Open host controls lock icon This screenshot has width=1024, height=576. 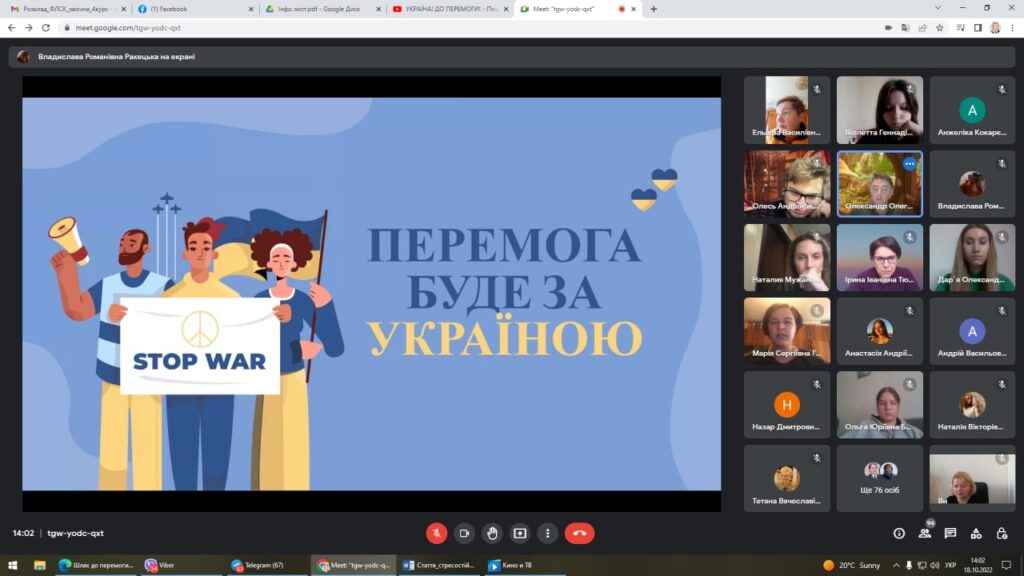(x=1002, y=533)
